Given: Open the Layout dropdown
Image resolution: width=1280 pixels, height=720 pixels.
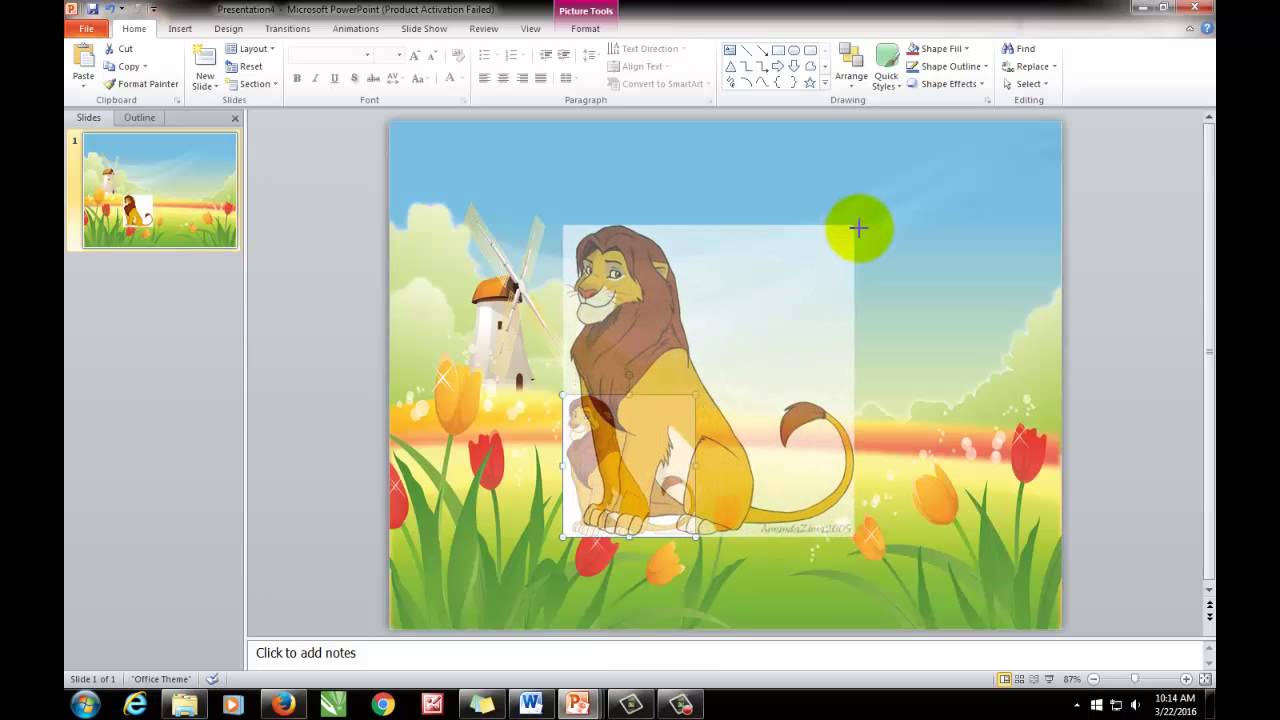Looking at the screenshot, I should point(250,48).
